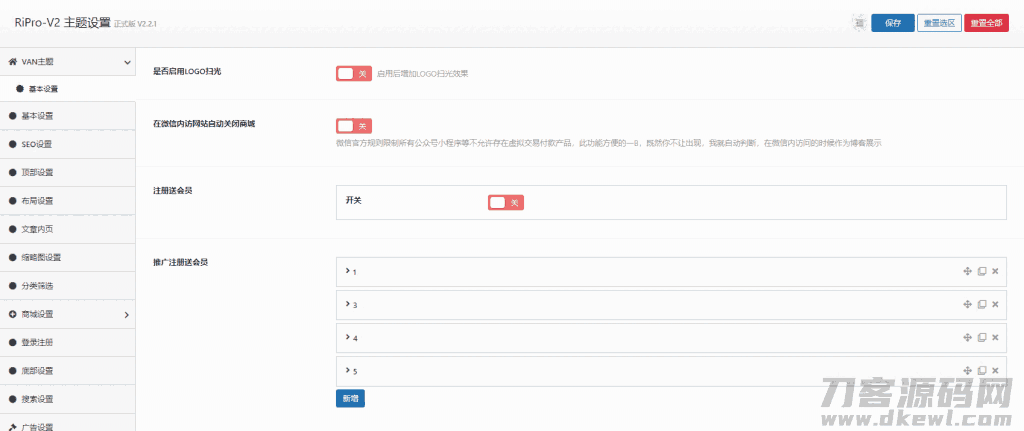Open the top-level 基本设置 section above SEO设置

pos(68,116)
